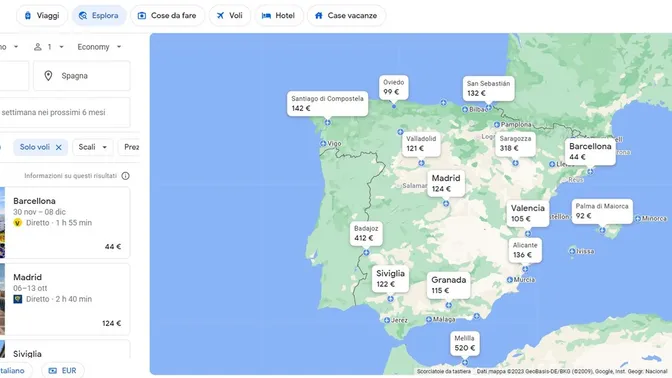
Task: Open the Hotel tab
Action: (x=279, y=15)
